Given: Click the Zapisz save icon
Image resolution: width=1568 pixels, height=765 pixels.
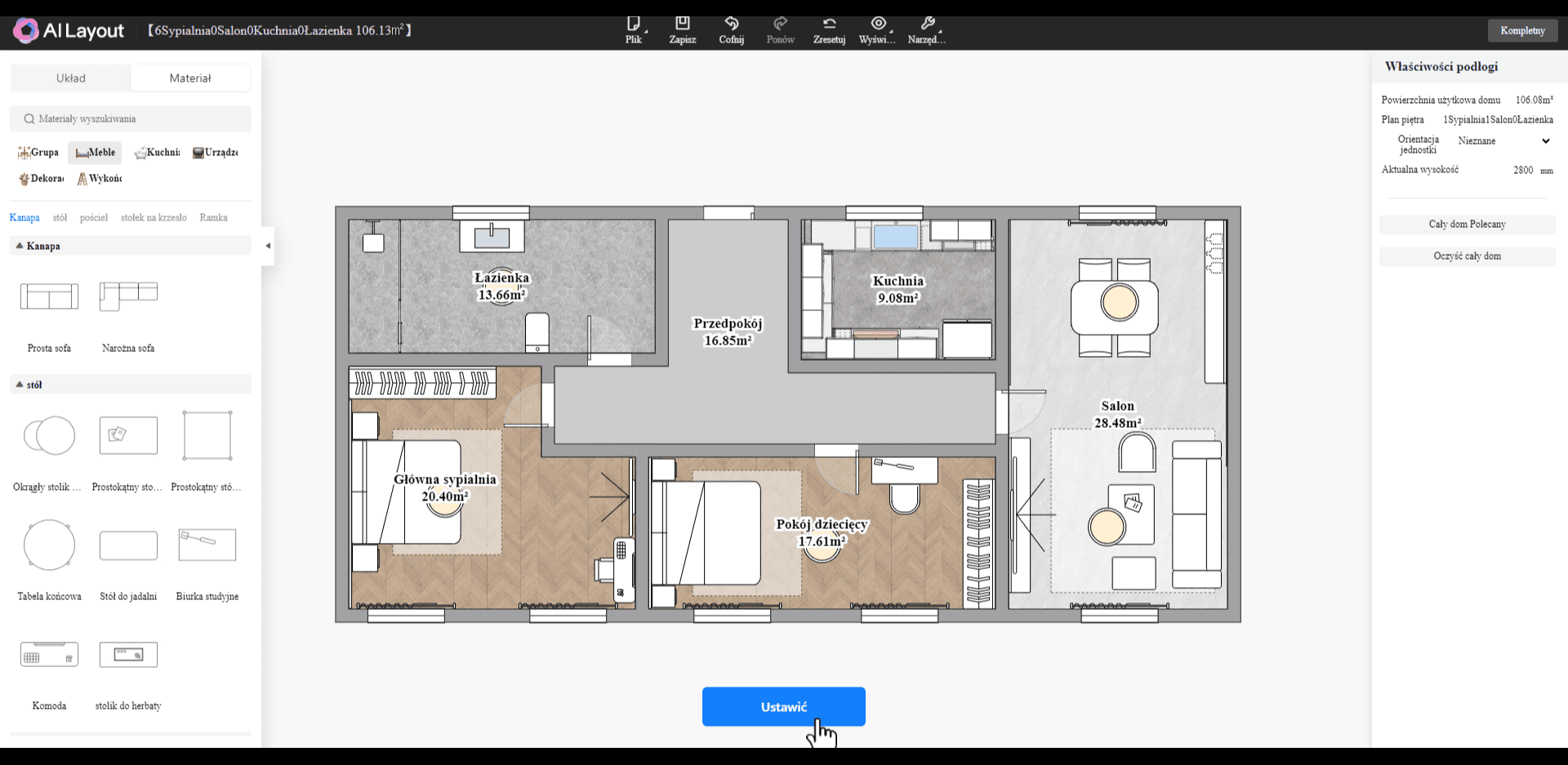Looking at the screenshot, I should [x=682, y=24].
